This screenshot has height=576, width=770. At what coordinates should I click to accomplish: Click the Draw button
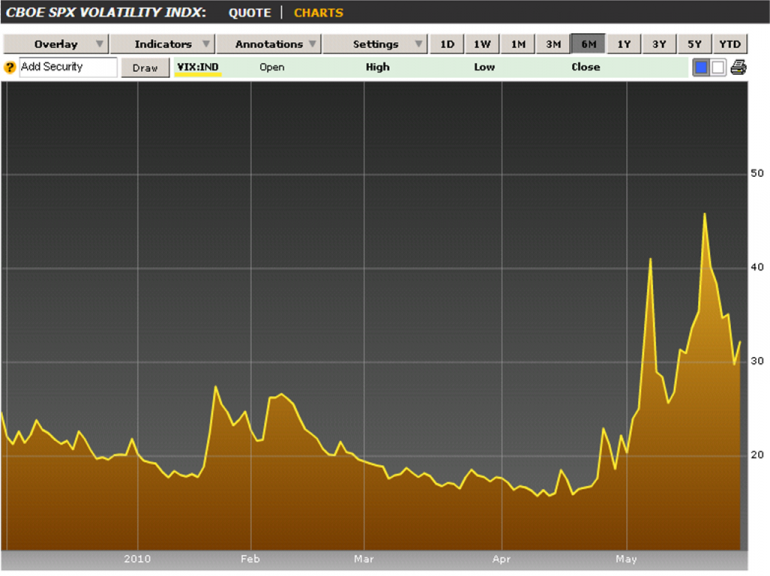point(145,68)
